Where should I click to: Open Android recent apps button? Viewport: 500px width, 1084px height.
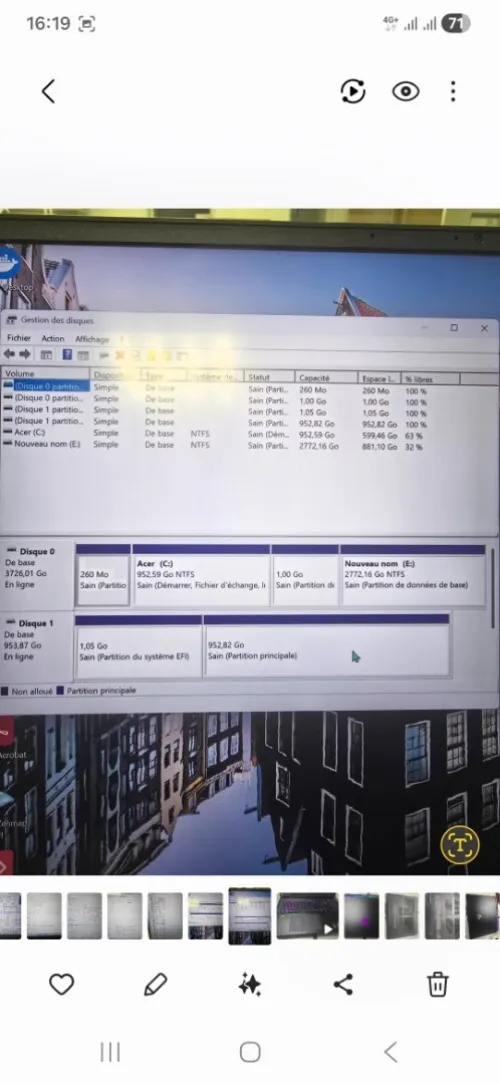coord(111,1052)
